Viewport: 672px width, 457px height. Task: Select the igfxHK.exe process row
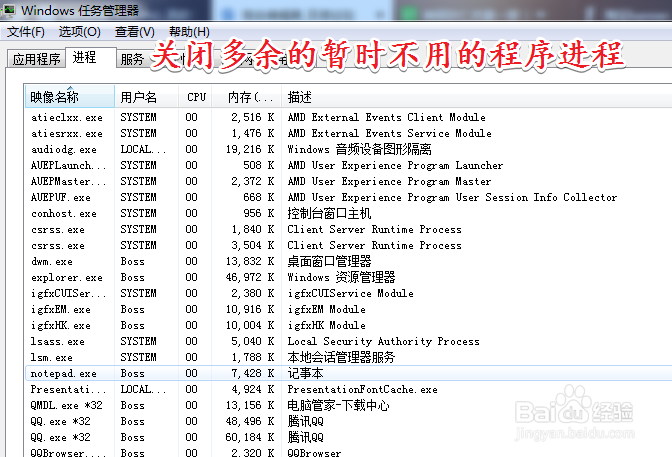pyautogui.click(x=348, y=325)
